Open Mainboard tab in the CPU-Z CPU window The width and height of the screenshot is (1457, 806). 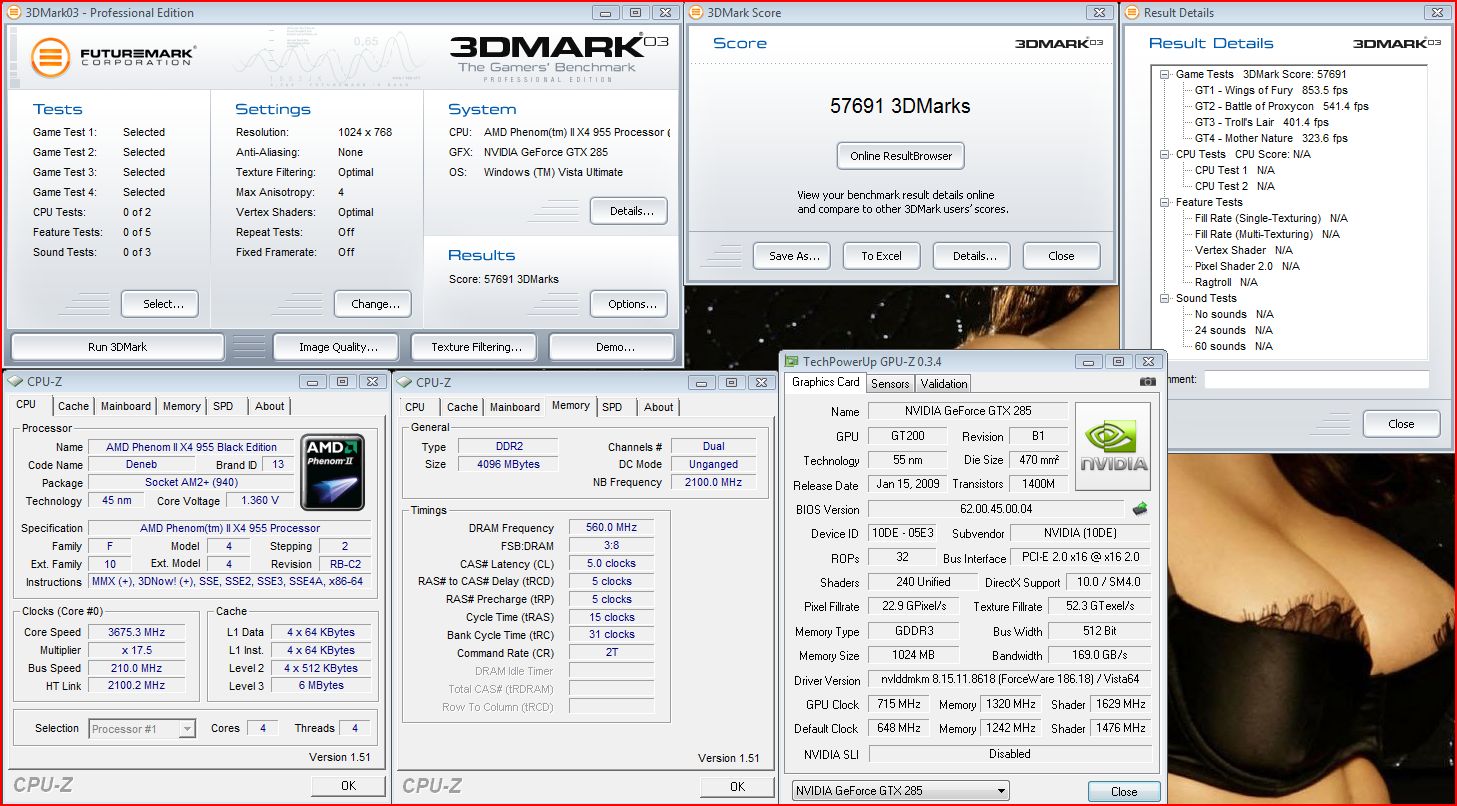(x=126, y=406)
